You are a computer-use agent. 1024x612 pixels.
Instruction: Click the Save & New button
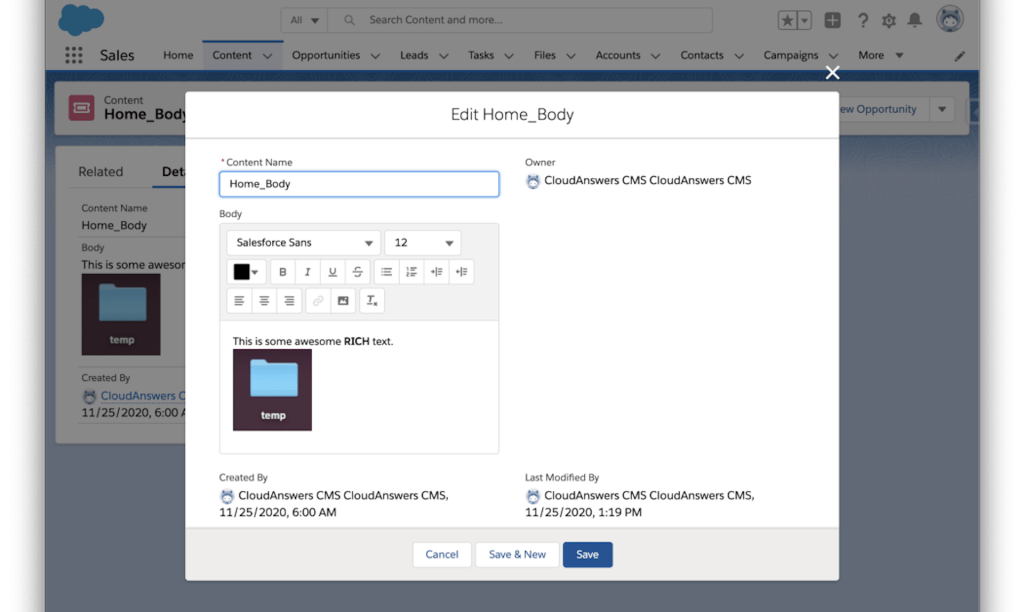pyautogui.click(x=517, y=555)
